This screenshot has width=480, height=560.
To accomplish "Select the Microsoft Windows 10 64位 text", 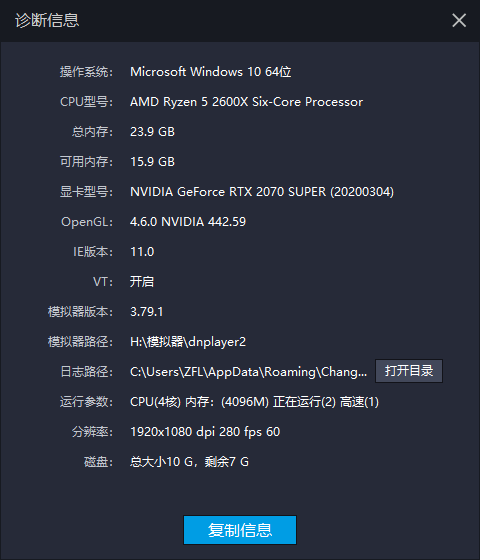I will tap(211, 72).
